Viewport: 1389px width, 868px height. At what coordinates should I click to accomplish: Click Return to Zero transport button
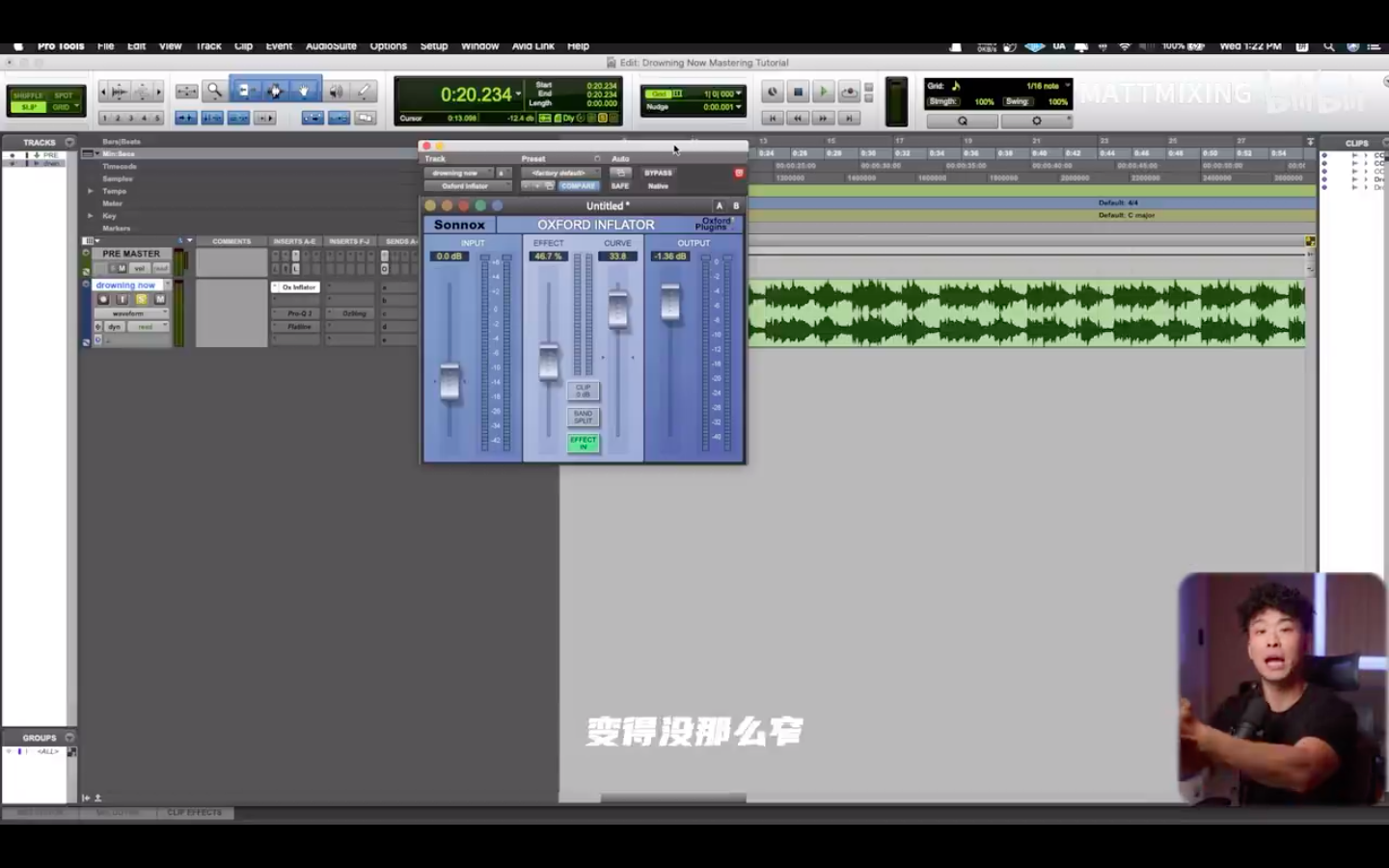(x=772, y=118)
